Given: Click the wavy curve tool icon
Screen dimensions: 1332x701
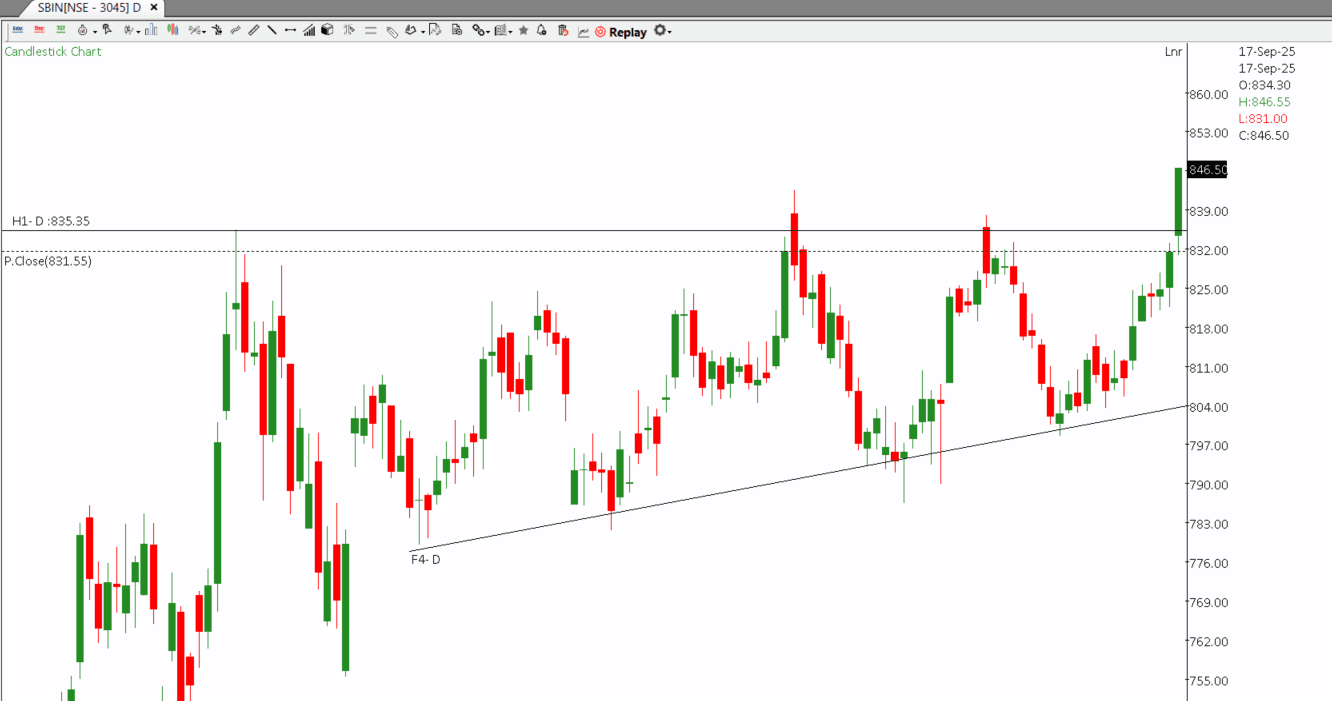Looking at the screenshot, I should (235, 30).
